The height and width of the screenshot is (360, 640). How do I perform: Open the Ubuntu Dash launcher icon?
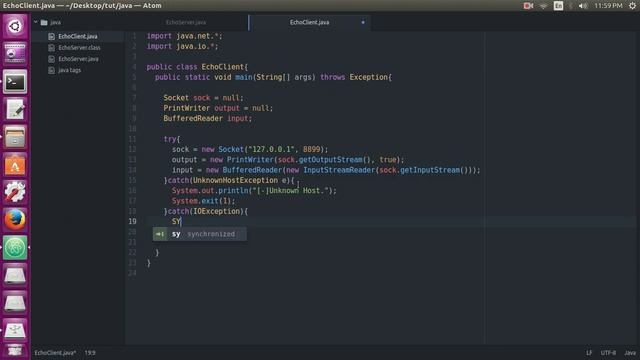tap(15, 27)
